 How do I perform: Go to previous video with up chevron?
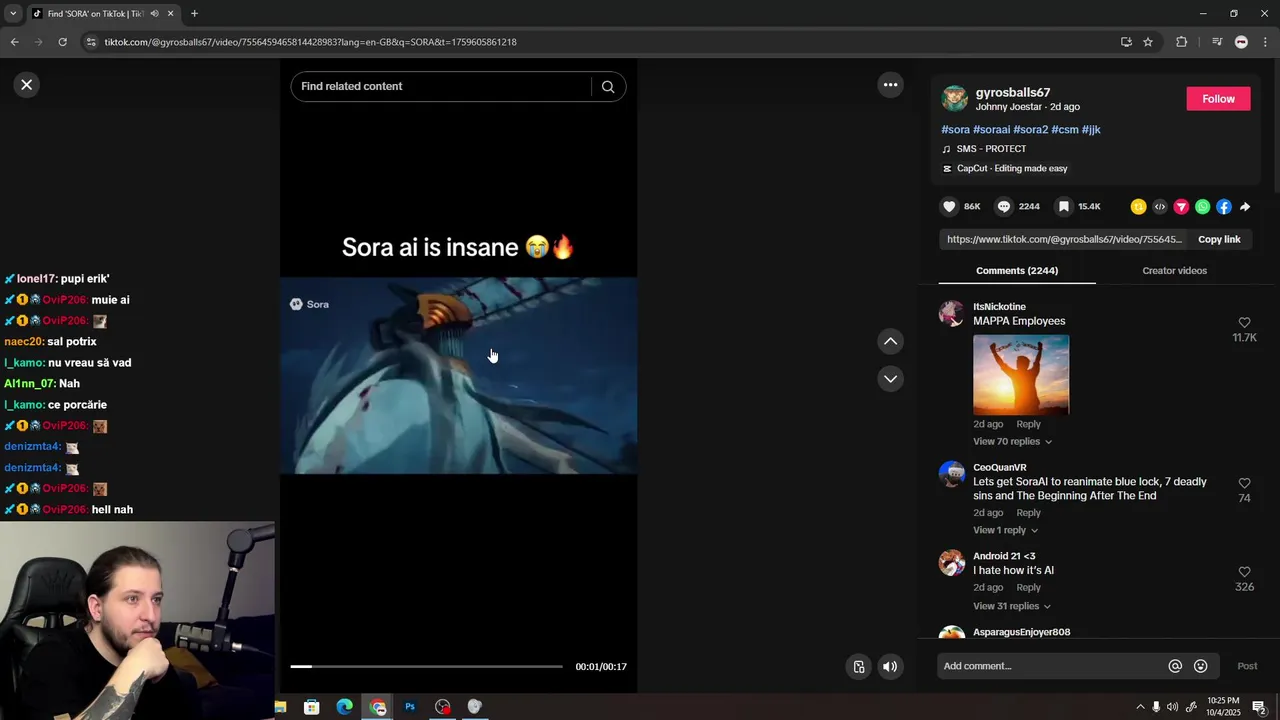[x=890, y=342]
